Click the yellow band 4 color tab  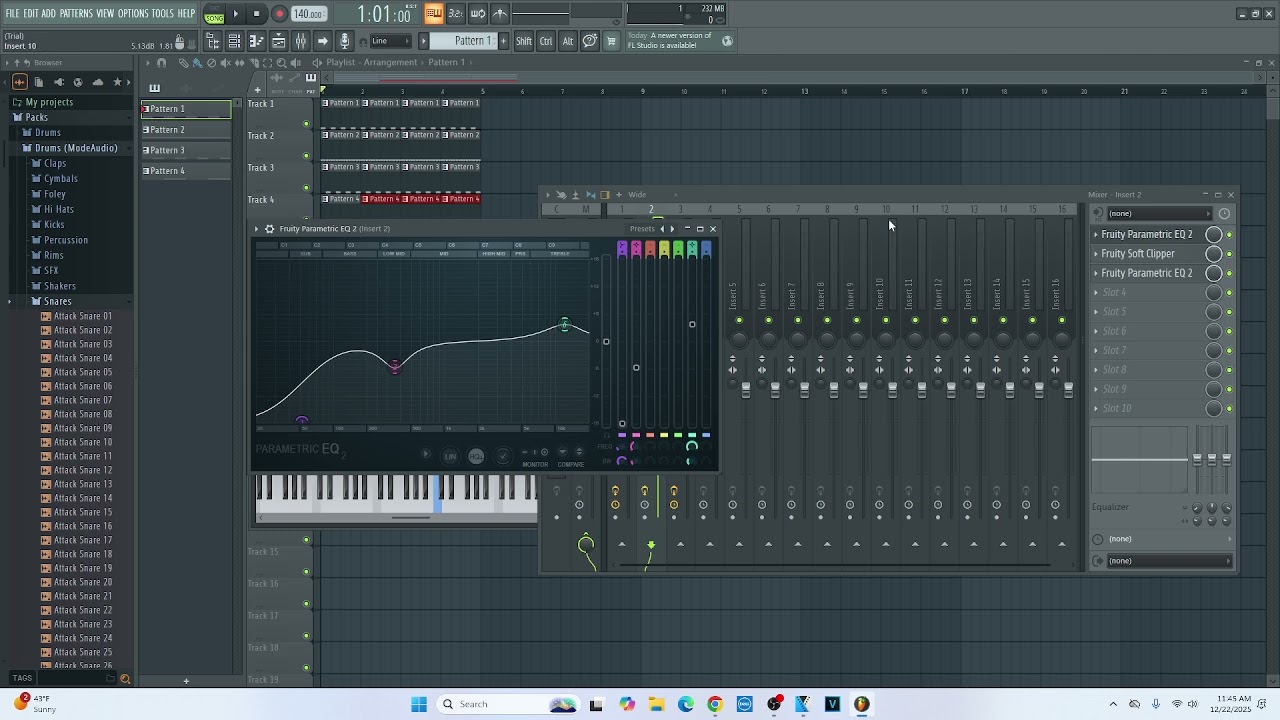664,249
